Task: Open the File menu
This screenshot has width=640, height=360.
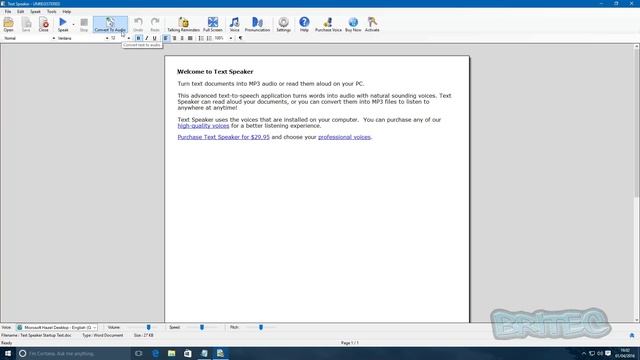Action: (8, 11)
